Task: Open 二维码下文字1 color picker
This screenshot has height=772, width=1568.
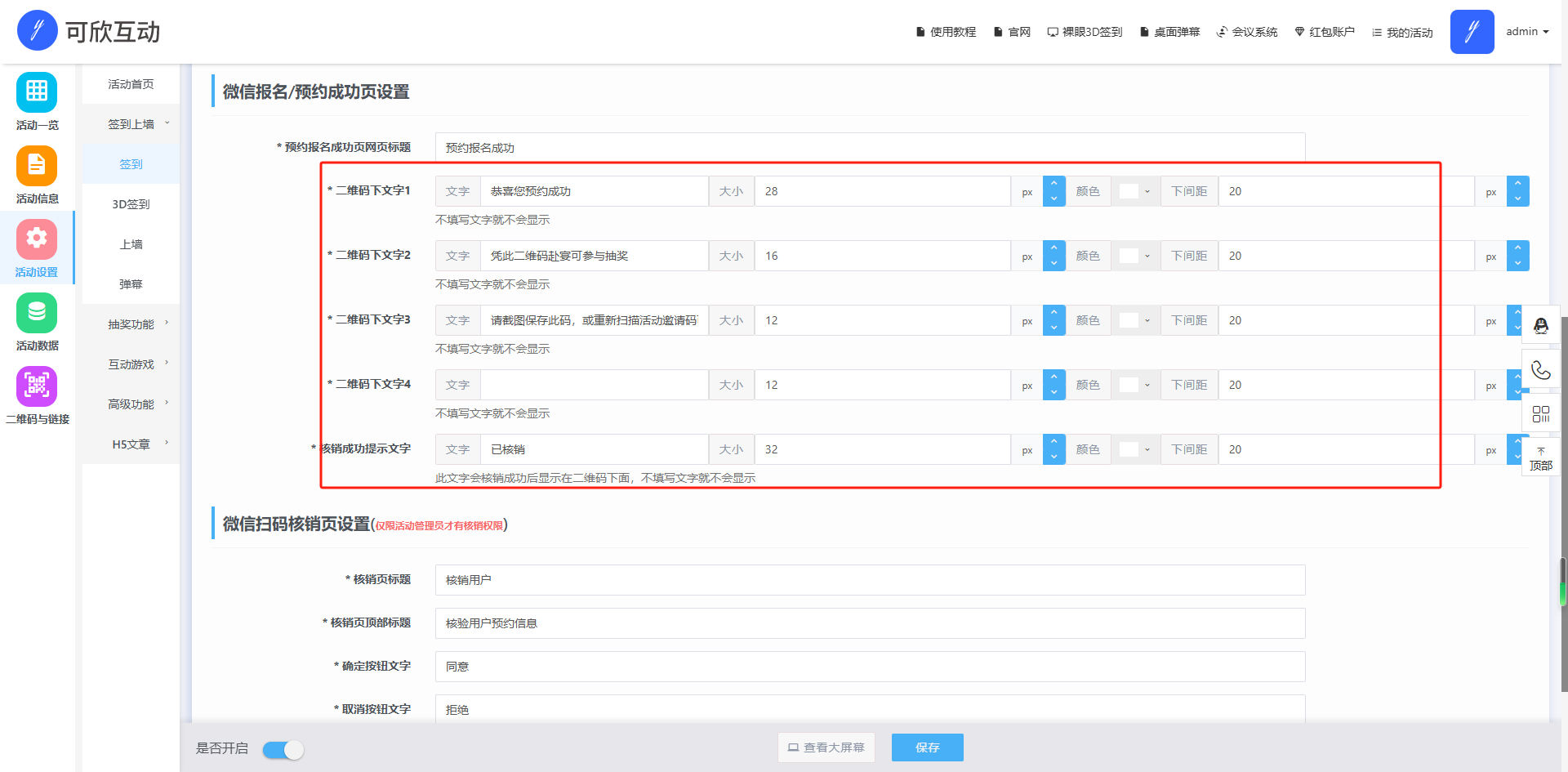Action: point(1135,191)
